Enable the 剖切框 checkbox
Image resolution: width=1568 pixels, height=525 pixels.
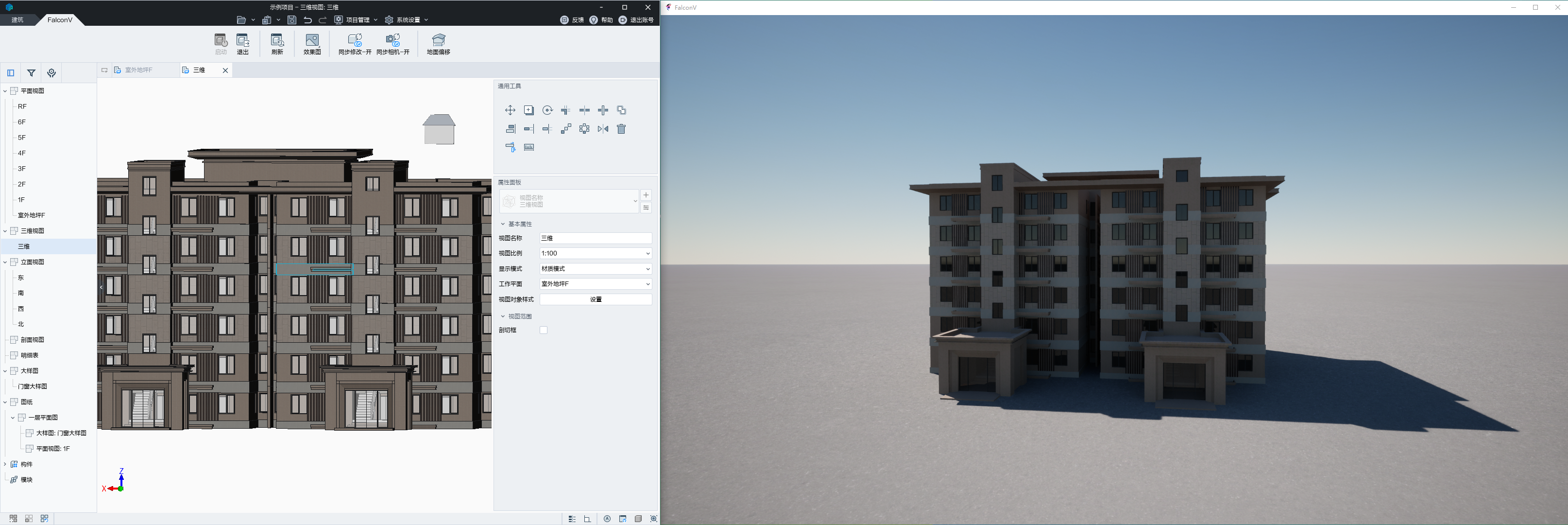coord(544,330)
